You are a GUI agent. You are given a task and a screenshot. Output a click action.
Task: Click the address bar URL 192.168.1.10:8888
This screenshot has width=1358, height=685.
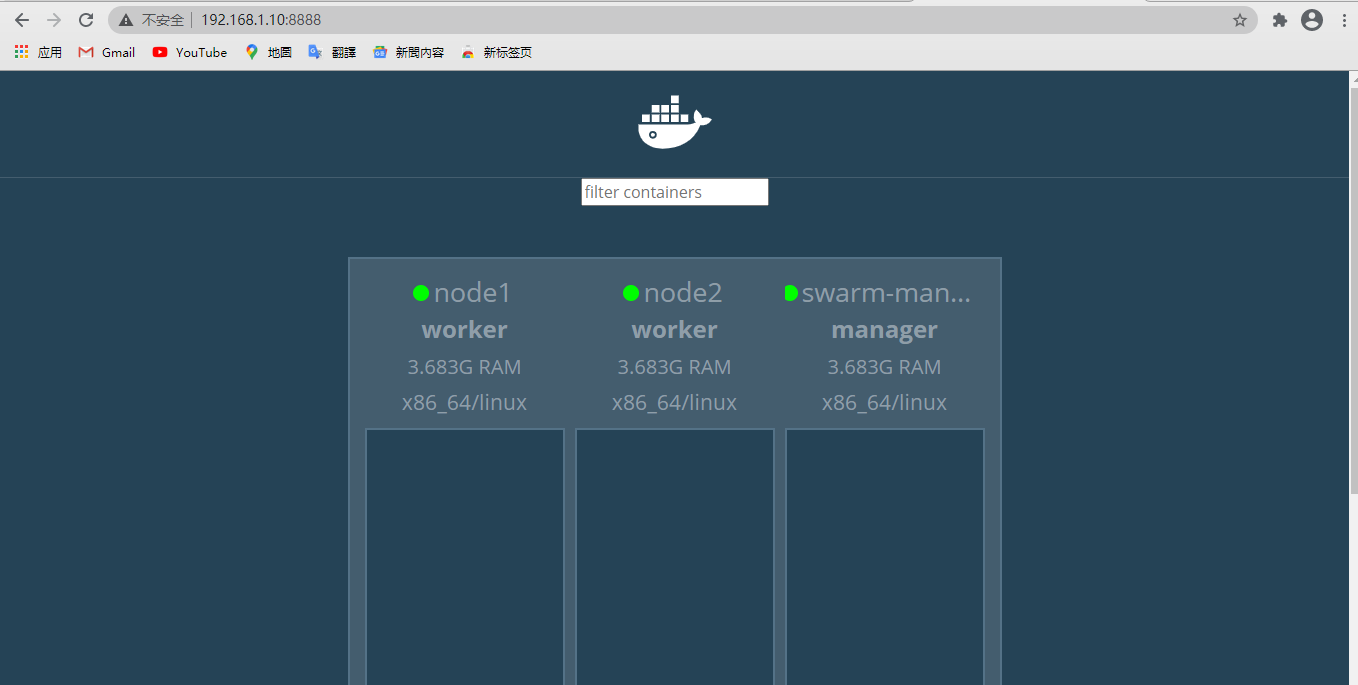(261, 20)
